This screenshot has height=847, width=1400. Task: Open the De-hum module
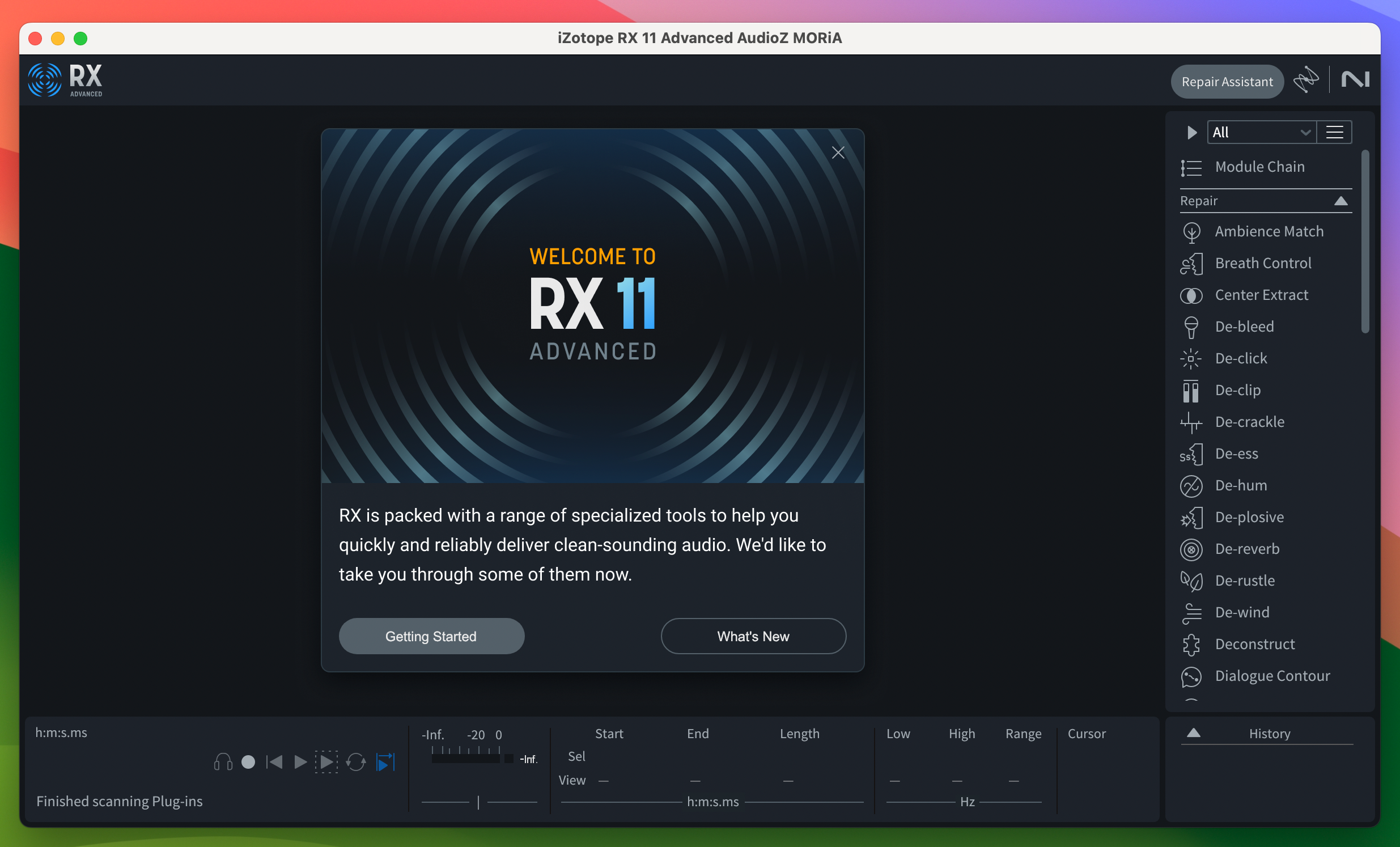coord(1224,485)
